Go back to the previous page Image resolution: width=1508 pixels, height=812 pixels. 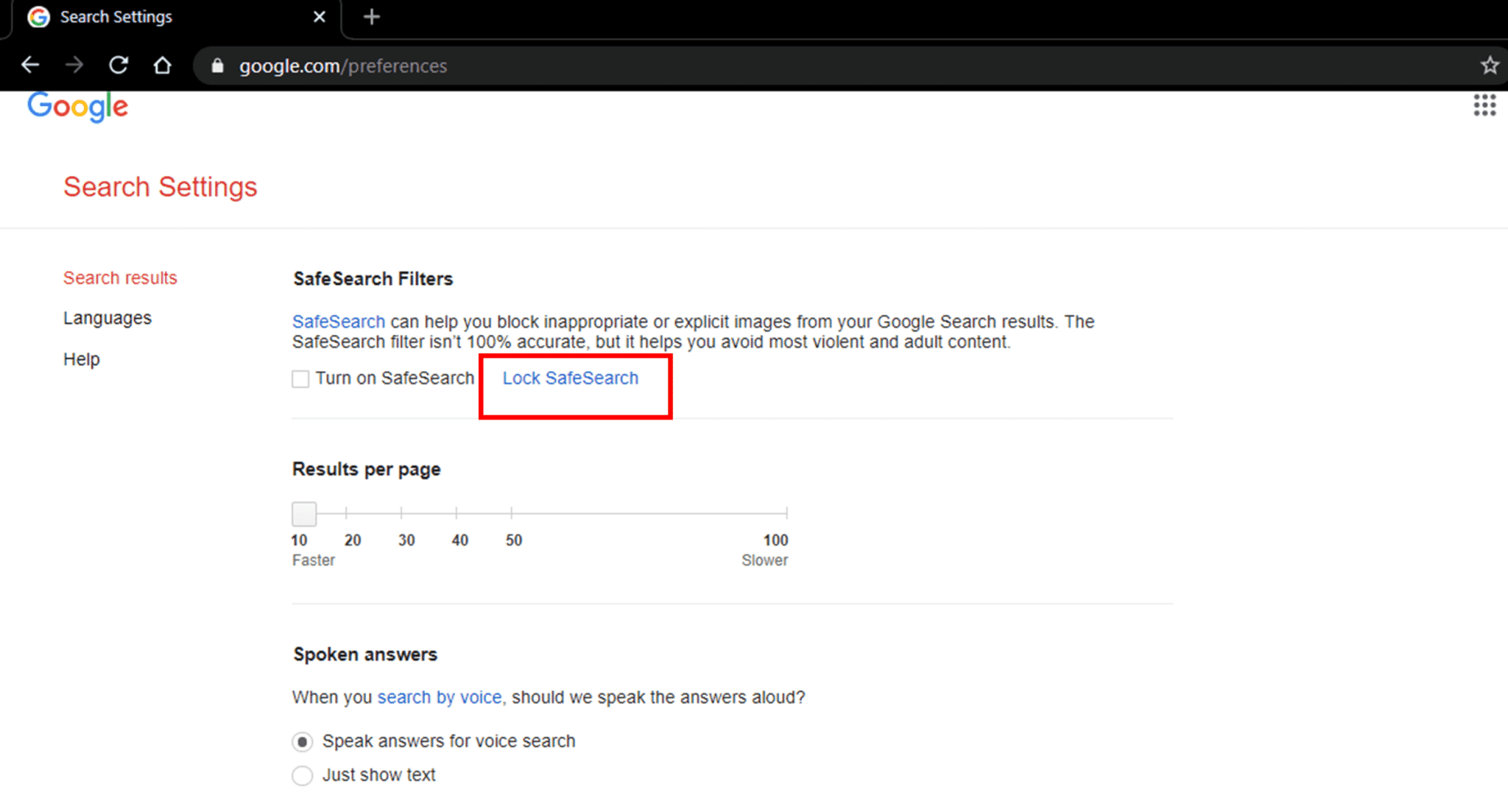[30, 66]
